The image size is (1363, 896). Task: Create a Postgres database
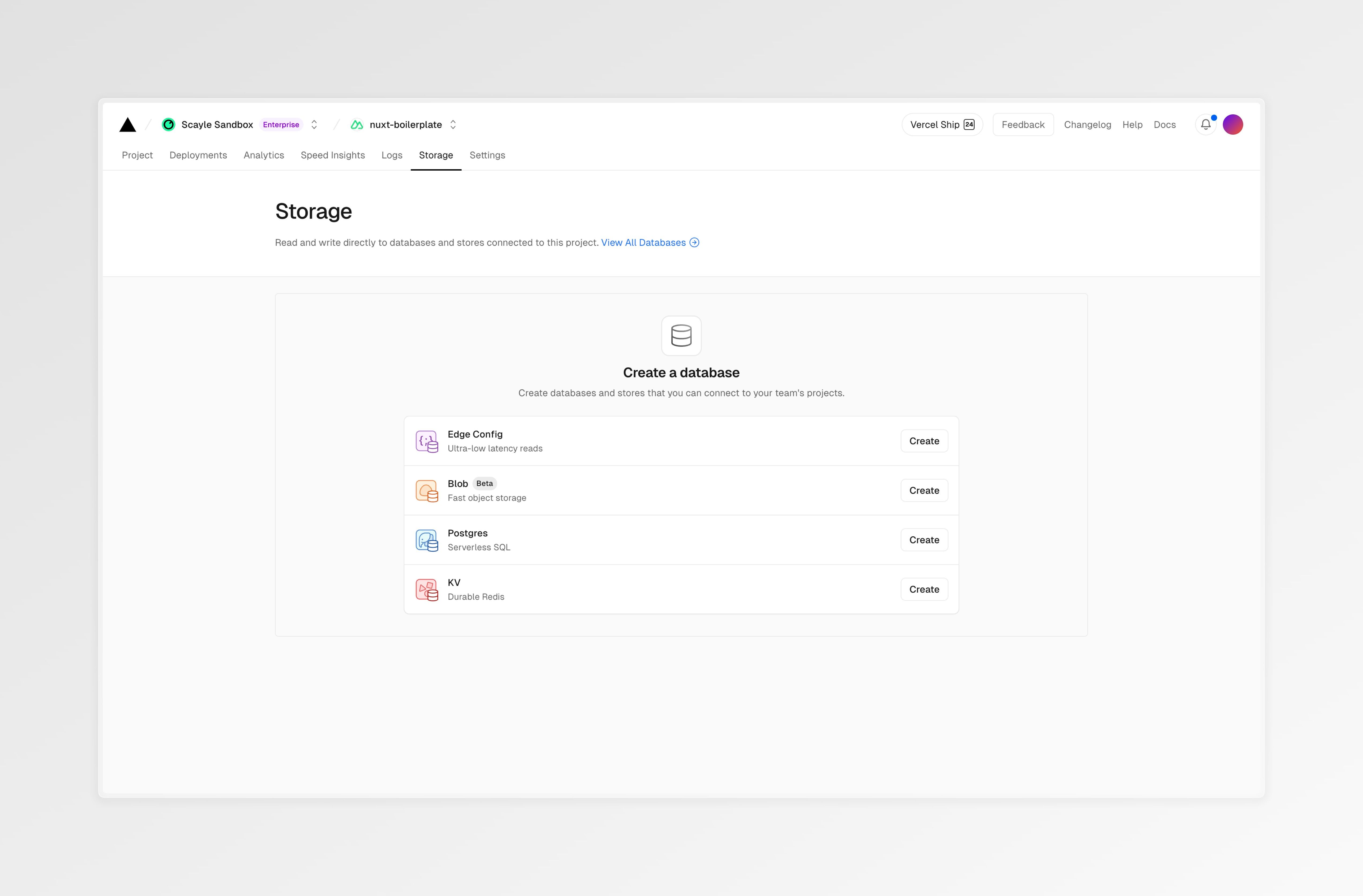[x=924, y=540]
